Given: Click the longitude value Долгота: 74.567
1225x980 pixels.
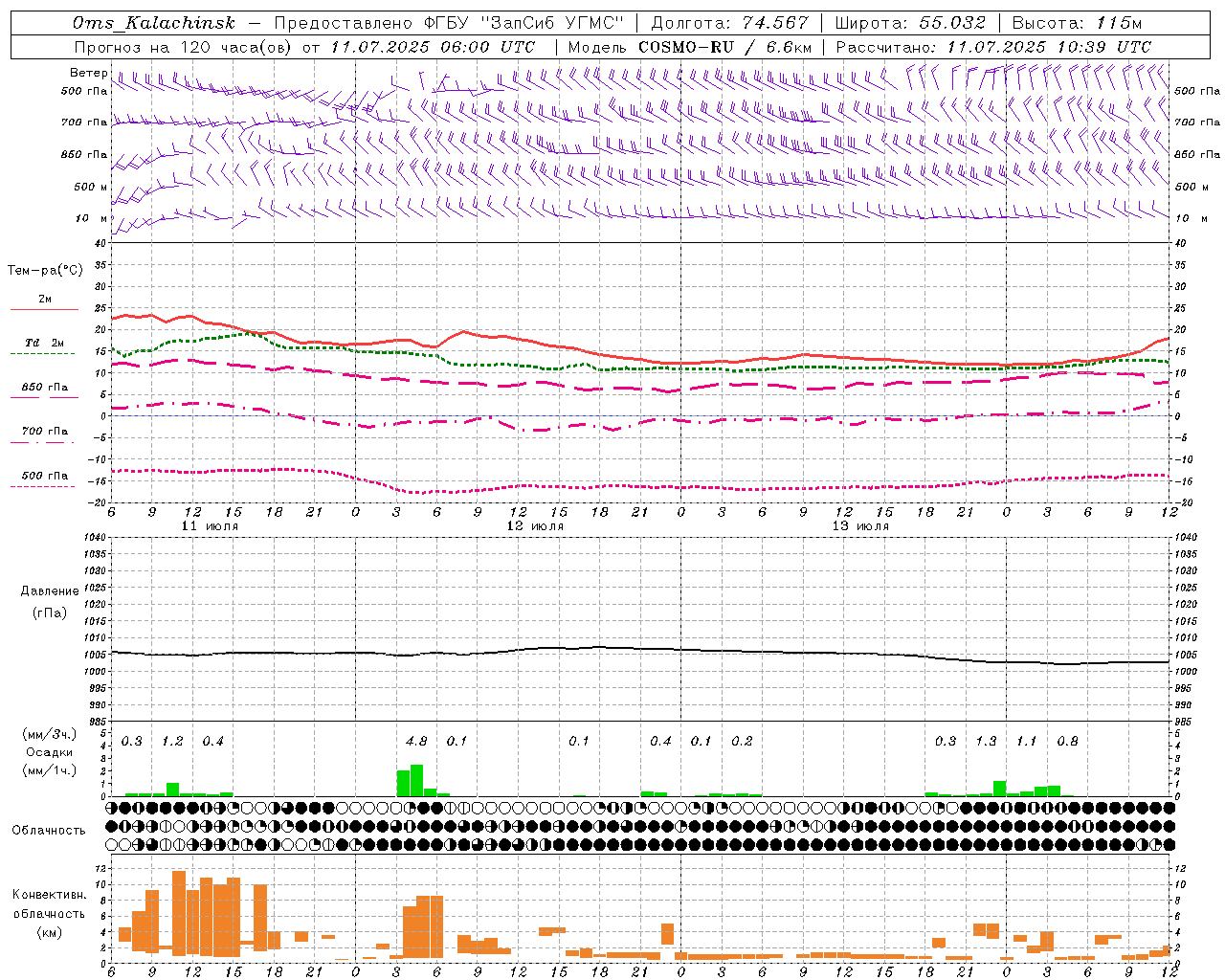Looking at the screenshot, I should coord(730,23).
